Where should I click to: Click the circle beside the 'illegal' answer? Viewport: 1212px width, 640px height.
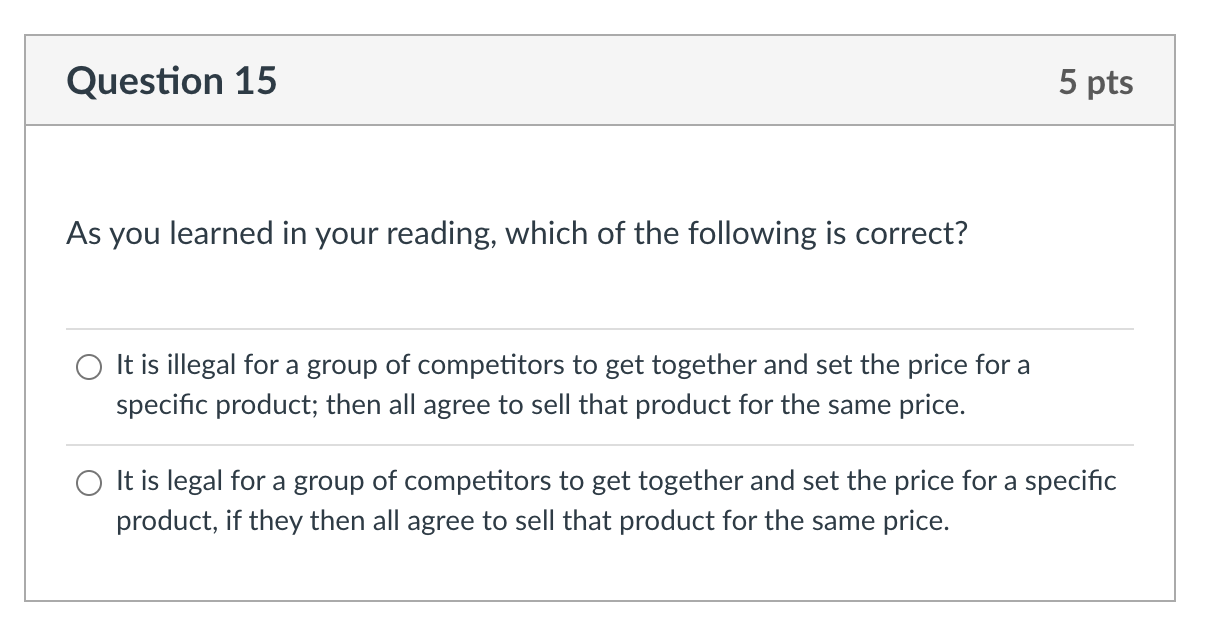[x=89, y=366]
